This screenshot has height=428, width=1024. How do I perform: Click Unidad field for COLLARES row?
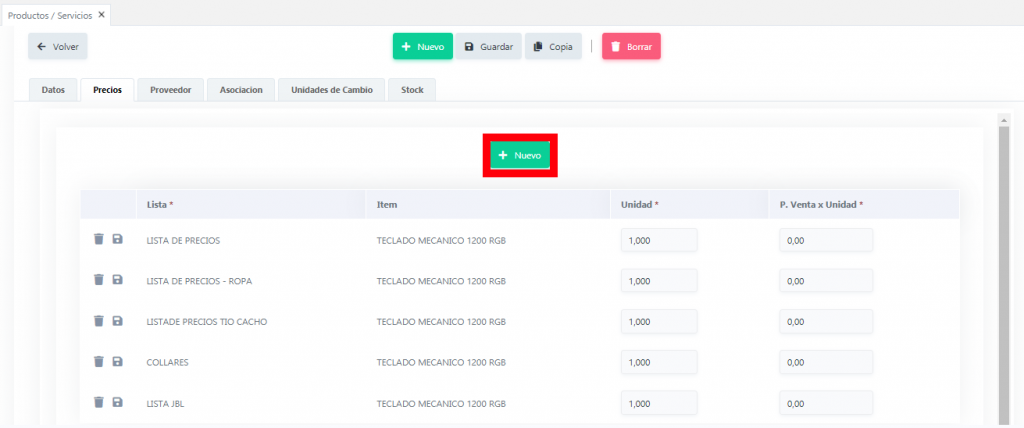click(x=658, y=362)
